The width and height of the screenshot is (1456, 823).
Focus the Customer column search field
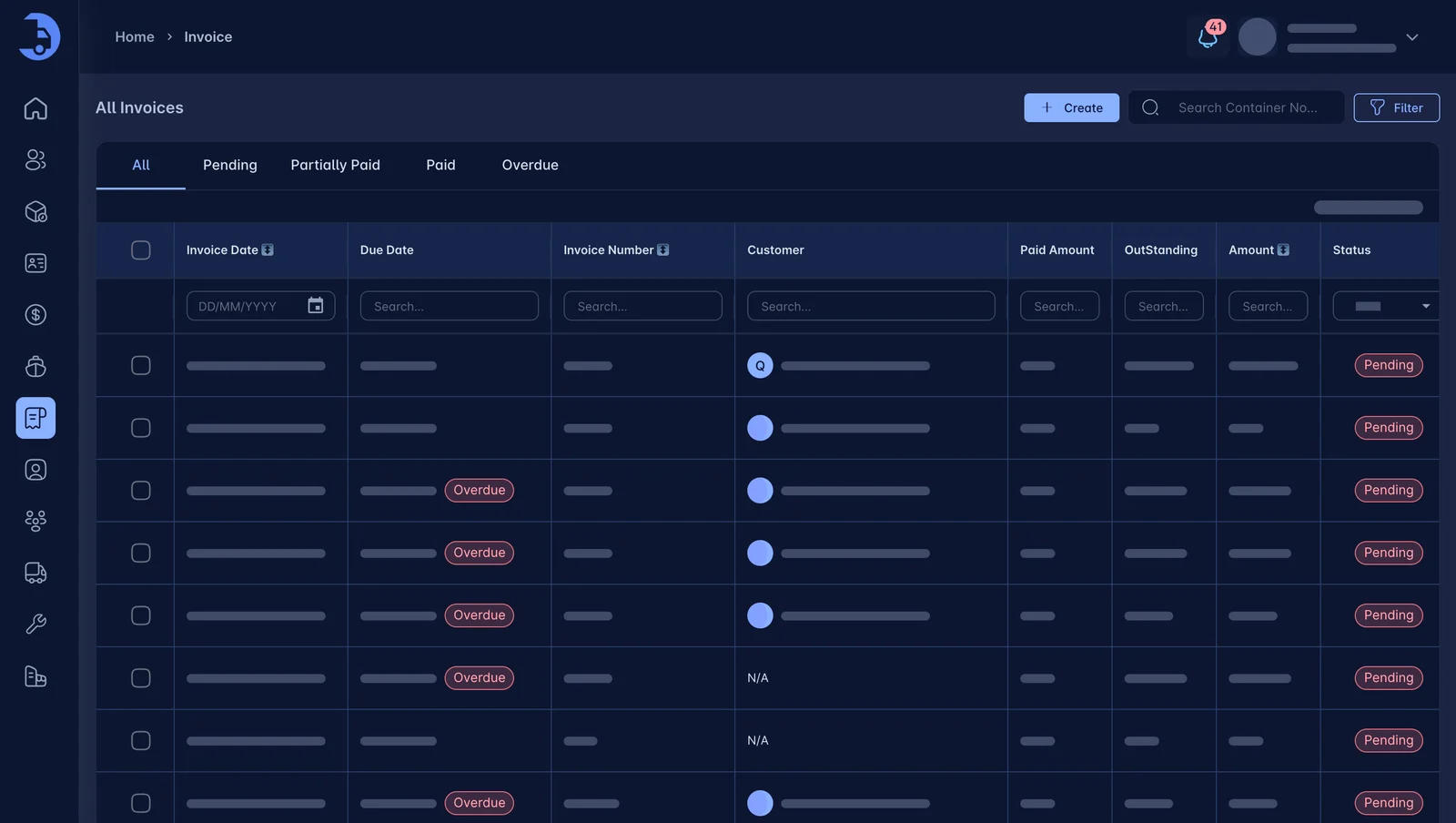pos(871,306)
